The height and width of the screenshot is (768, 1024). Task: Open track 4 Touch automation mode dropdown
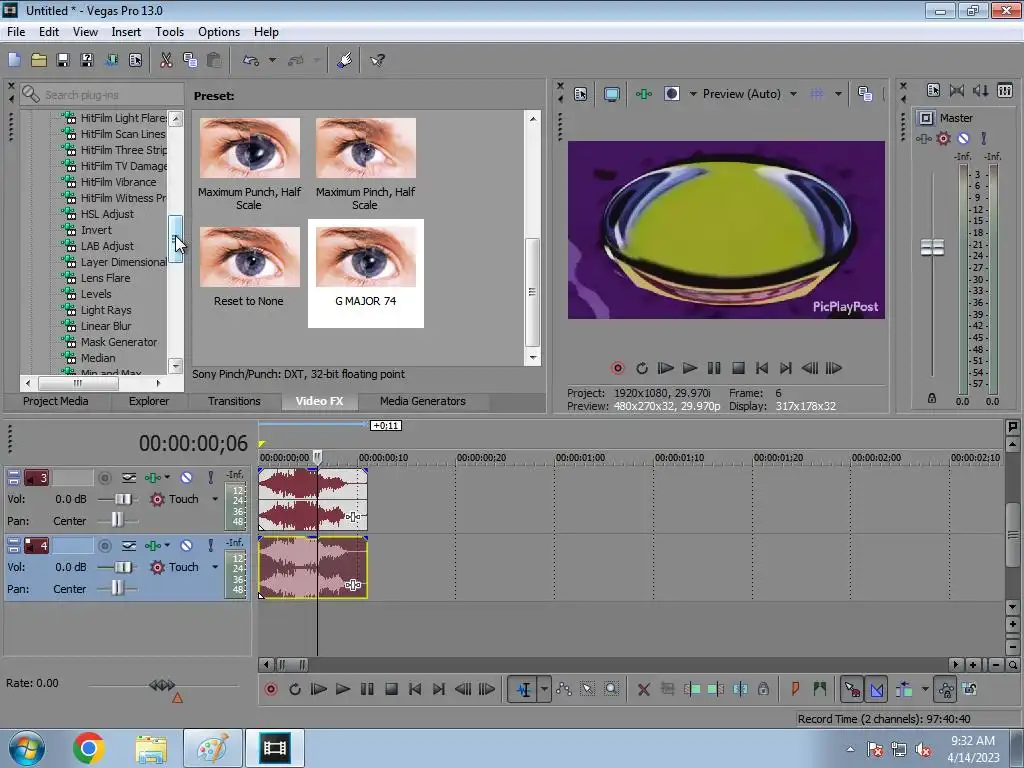[215, 567]
